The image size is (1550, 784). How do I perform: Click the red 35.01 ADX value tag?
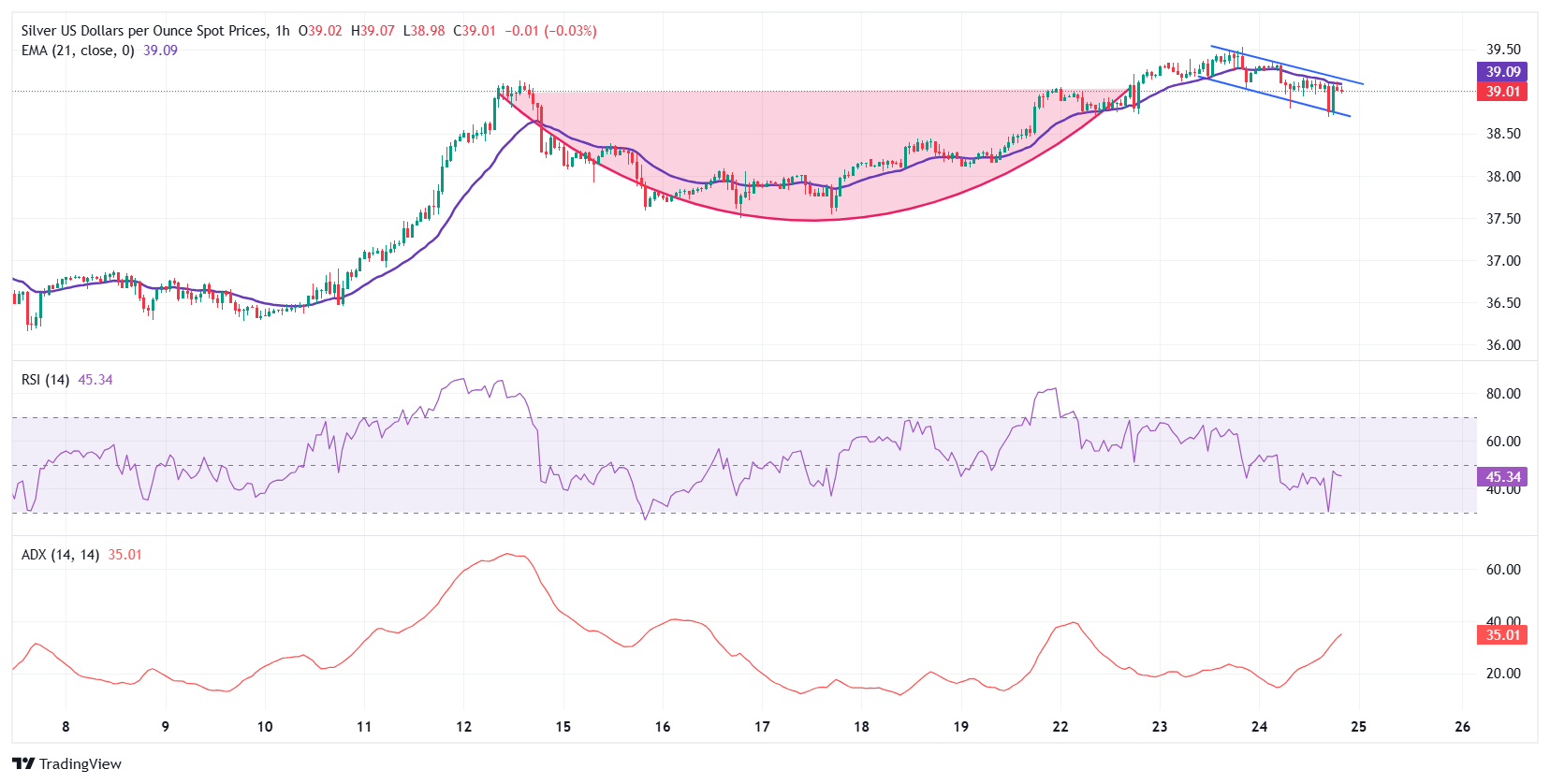[1502, 635]
